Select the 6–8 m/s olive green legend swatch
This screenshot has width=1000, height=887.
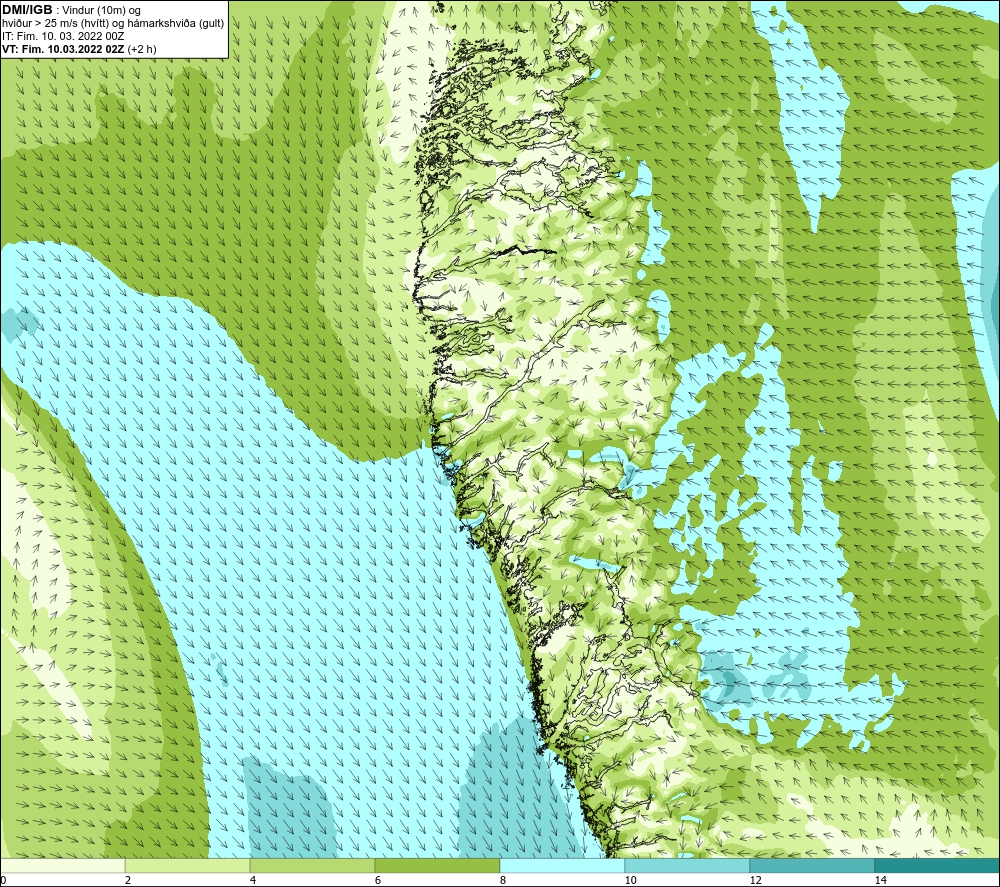pos(438,865)
